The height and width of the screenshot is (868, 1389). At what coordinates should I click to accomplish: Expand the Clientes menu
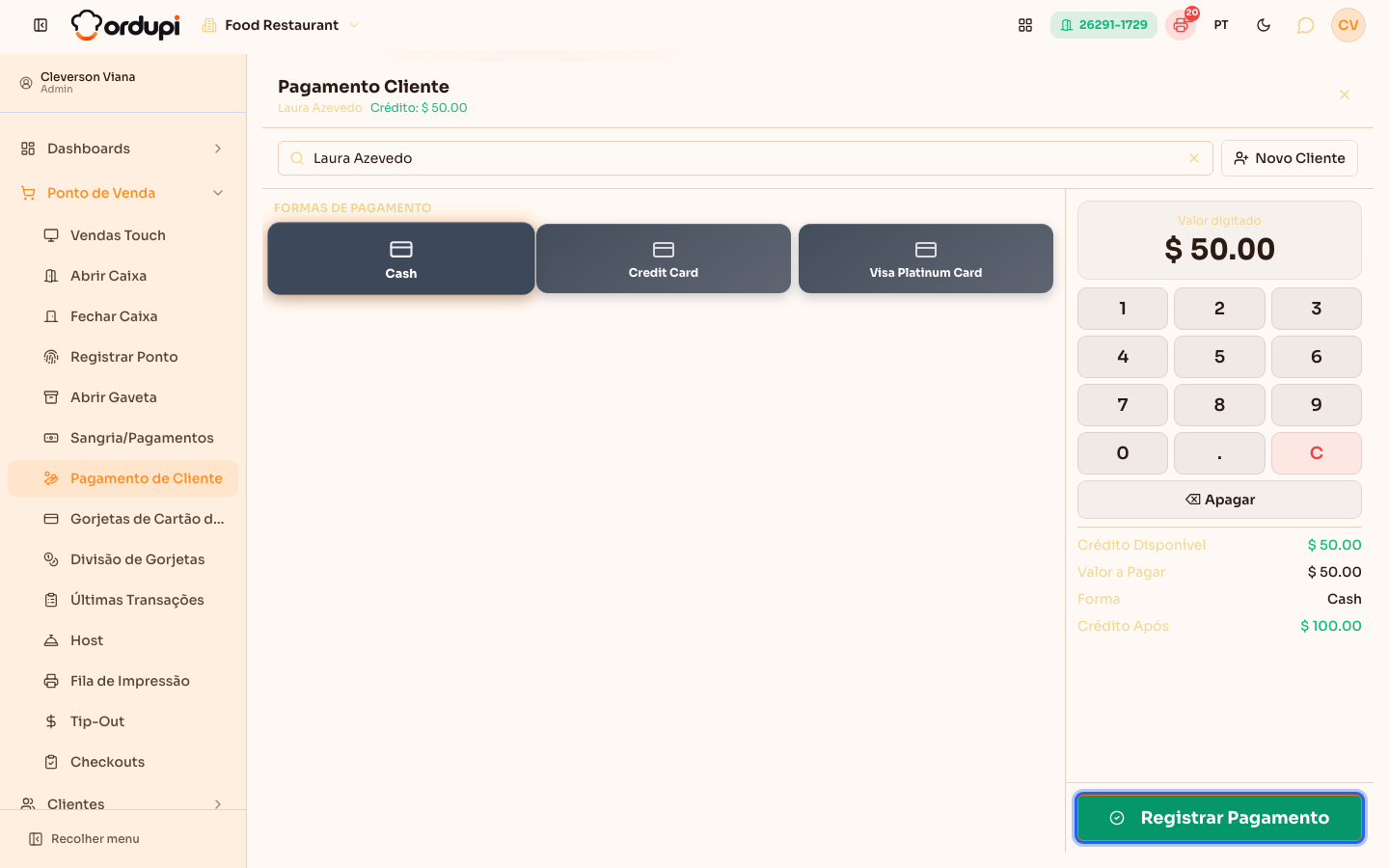pos(123,804)
